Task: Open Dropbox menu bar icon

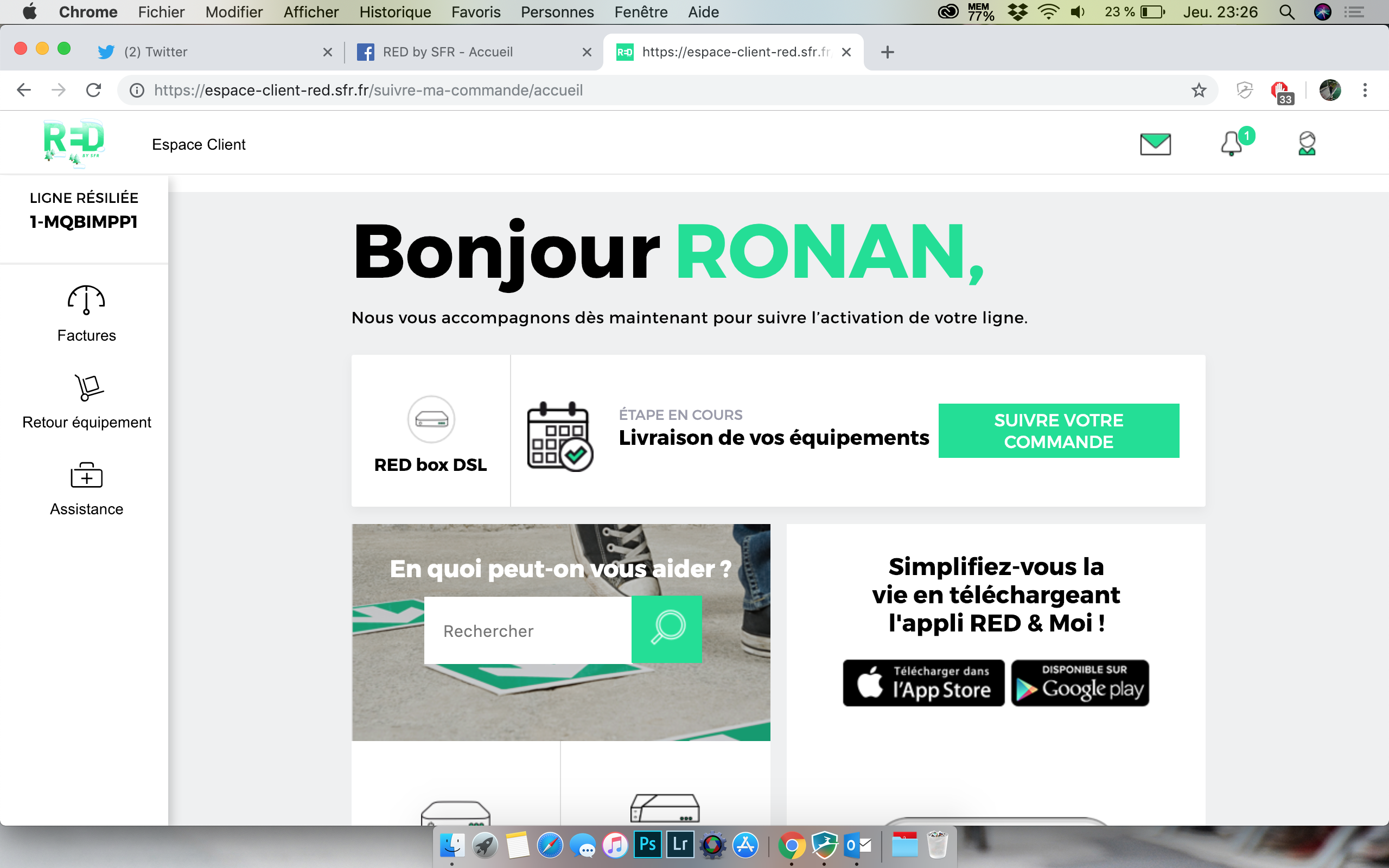Action: tap(1018, 12)
